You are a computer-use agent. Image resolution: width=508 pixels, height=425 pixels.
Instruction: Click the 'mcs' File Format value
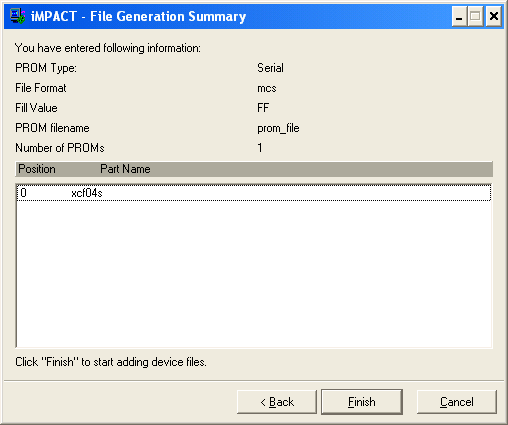267,88
